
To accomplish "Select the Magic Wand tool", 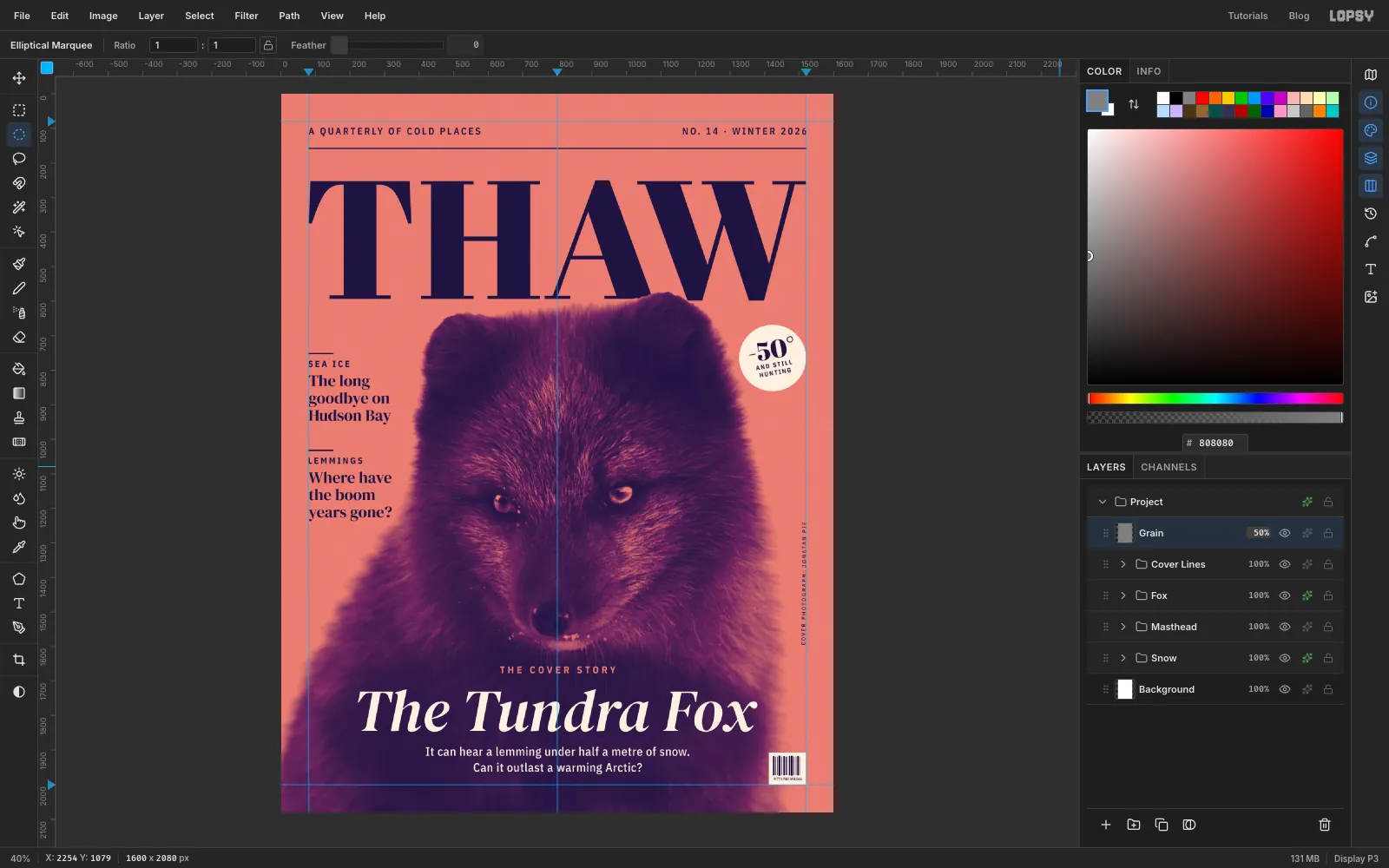I will [19, 207].
